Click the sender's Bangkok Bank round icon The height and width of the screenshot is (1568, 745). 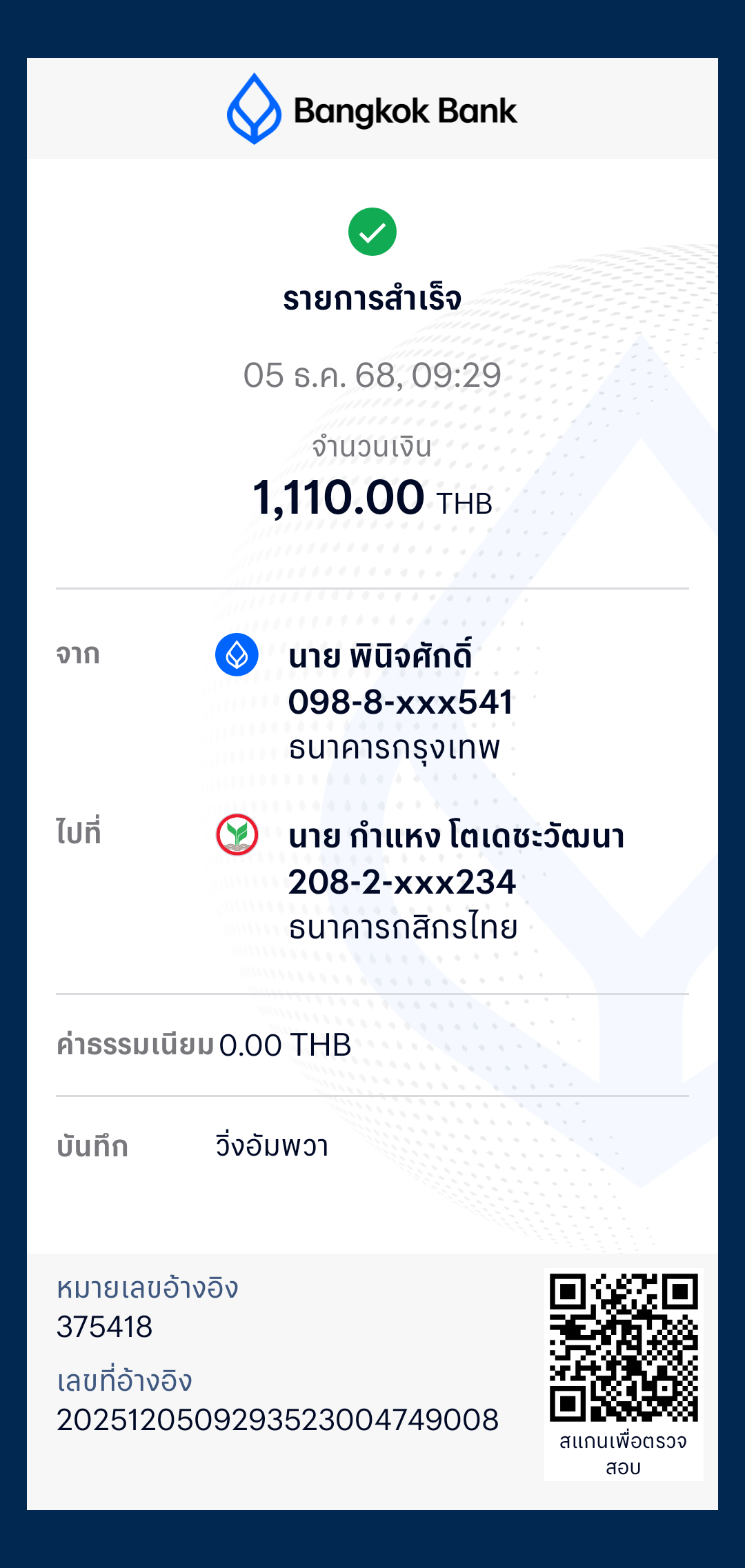pyautogui.click(x=237, y=654)
